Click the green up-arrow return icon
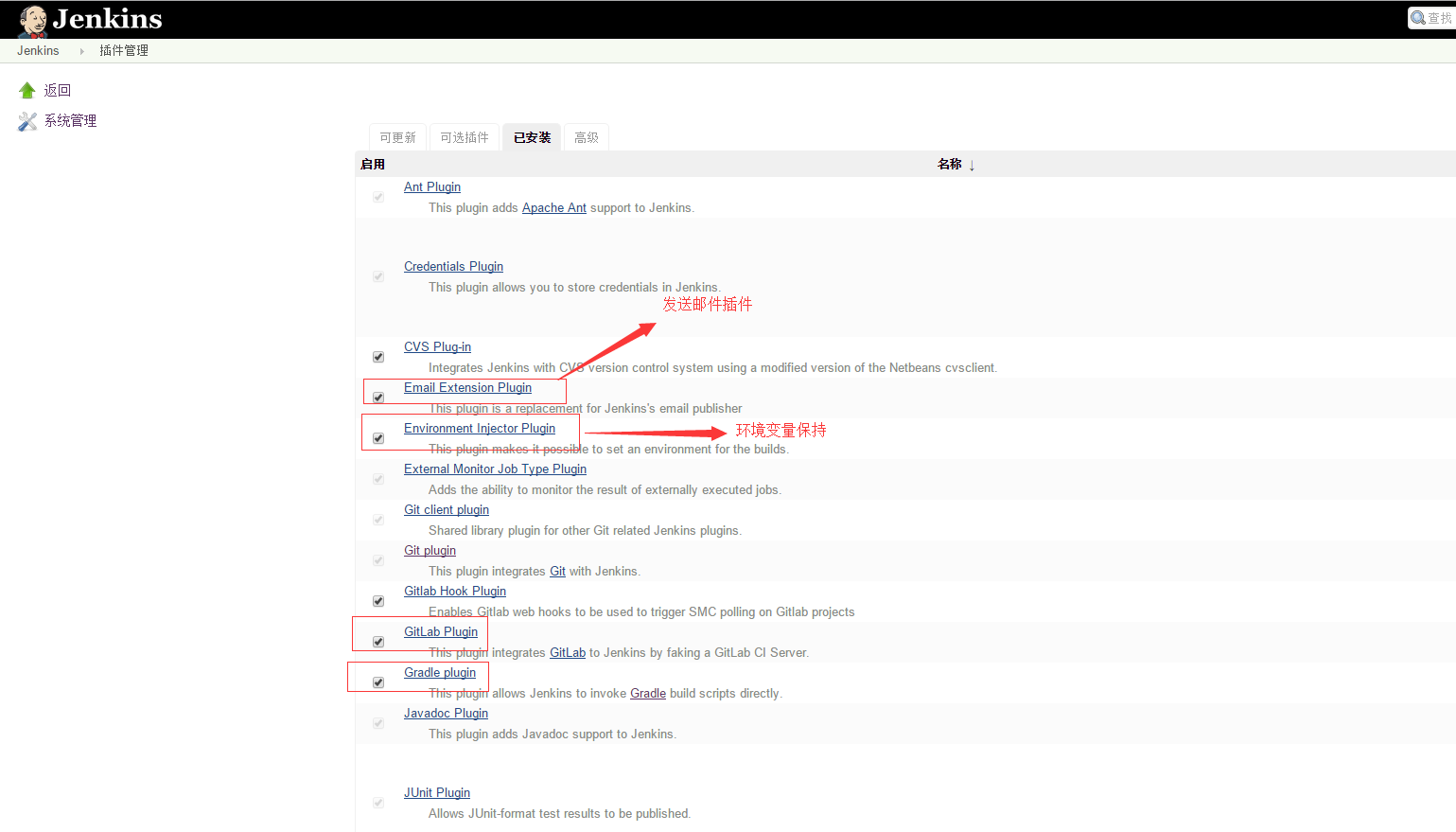 26,90
